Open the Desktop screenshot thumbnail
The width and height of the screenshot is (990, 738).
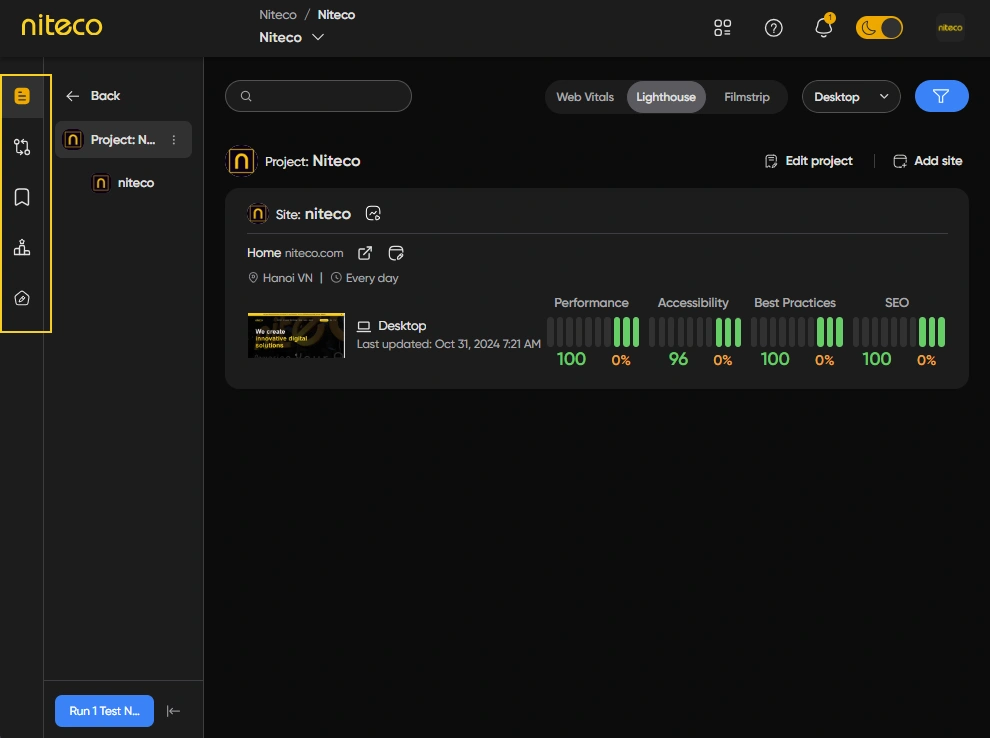(x=296, y=335)
